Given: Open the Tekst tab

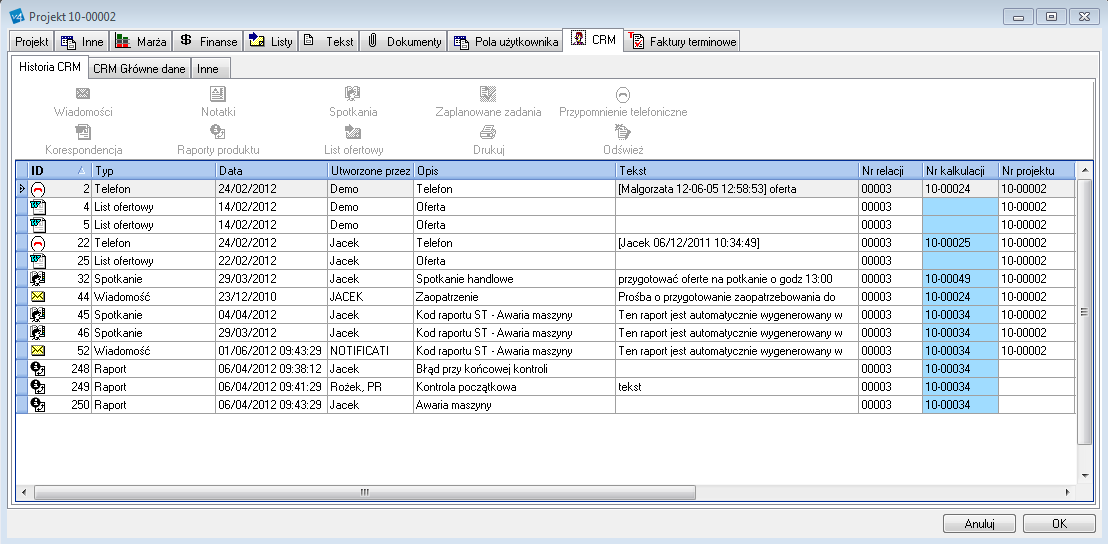Looking at the screenshot, I should coord(329,42).
